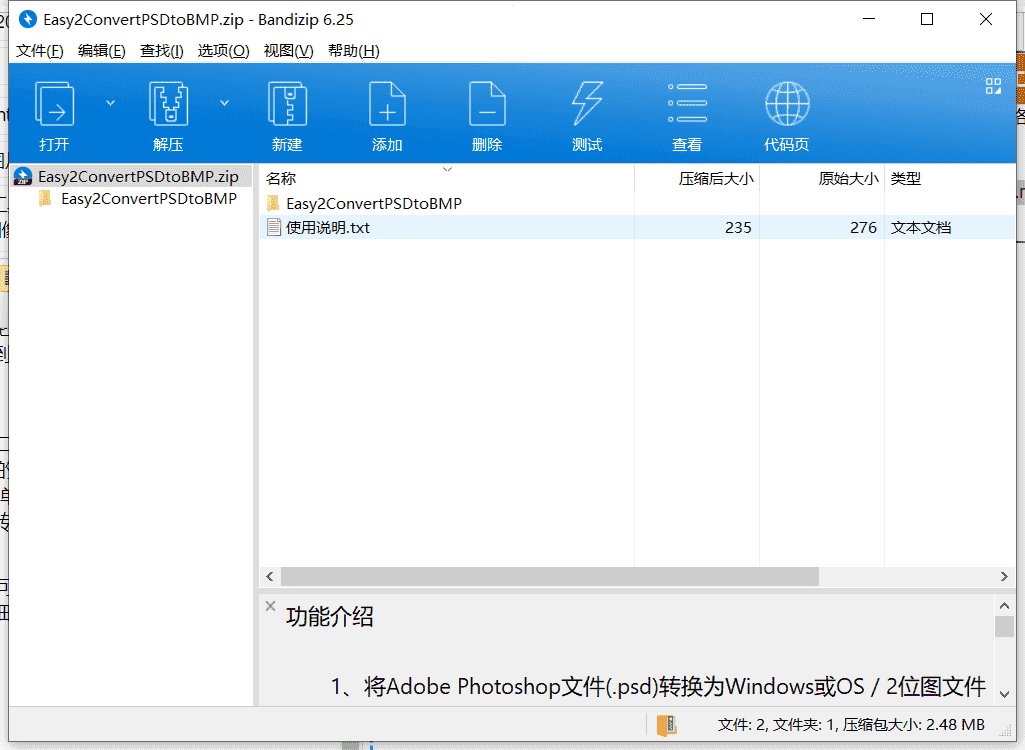Open the 编辑(E) menu
1025x750 pixels.
101,51
